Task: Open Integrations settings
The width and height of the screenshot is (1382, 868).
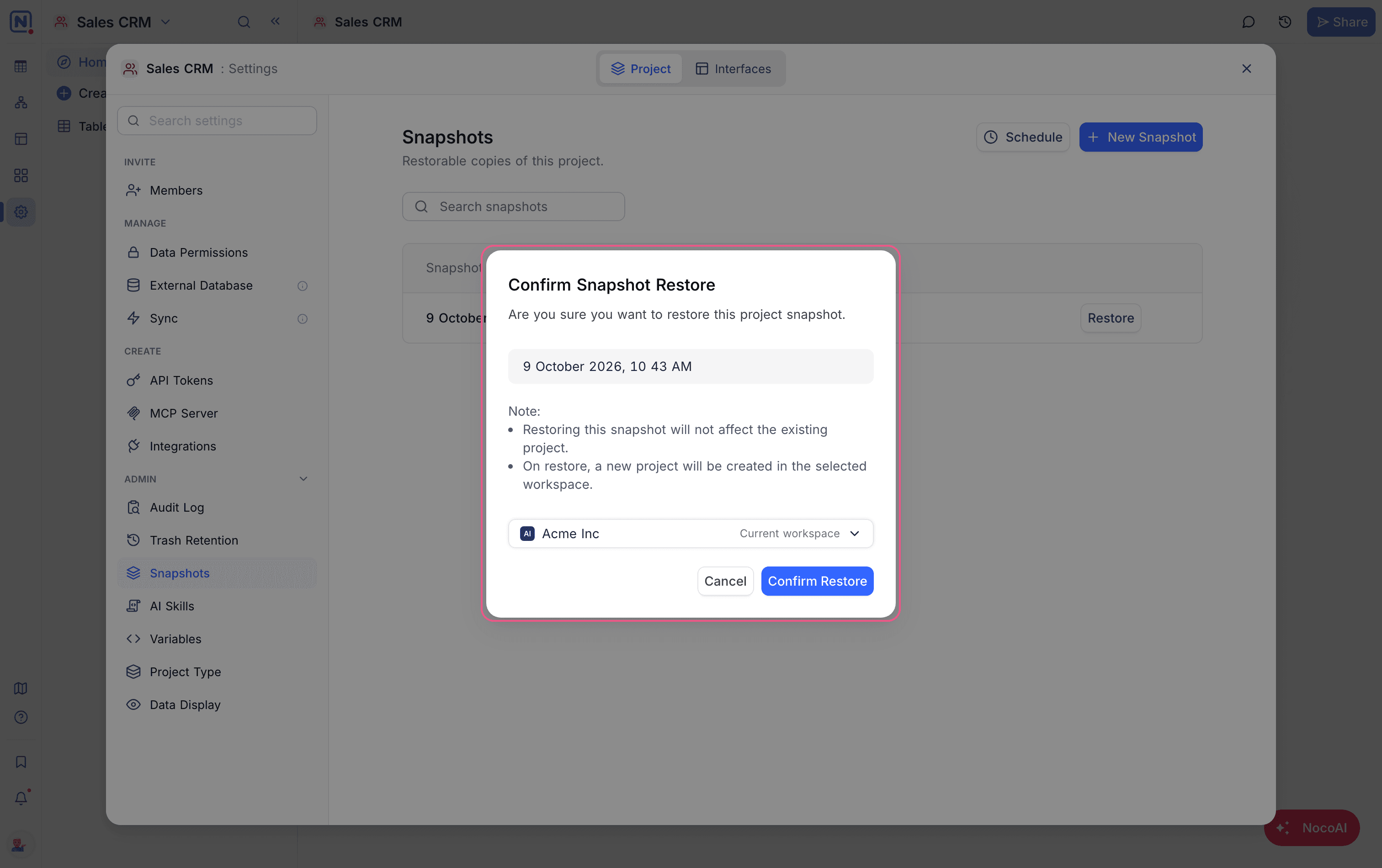Action: tap(217, 446)
